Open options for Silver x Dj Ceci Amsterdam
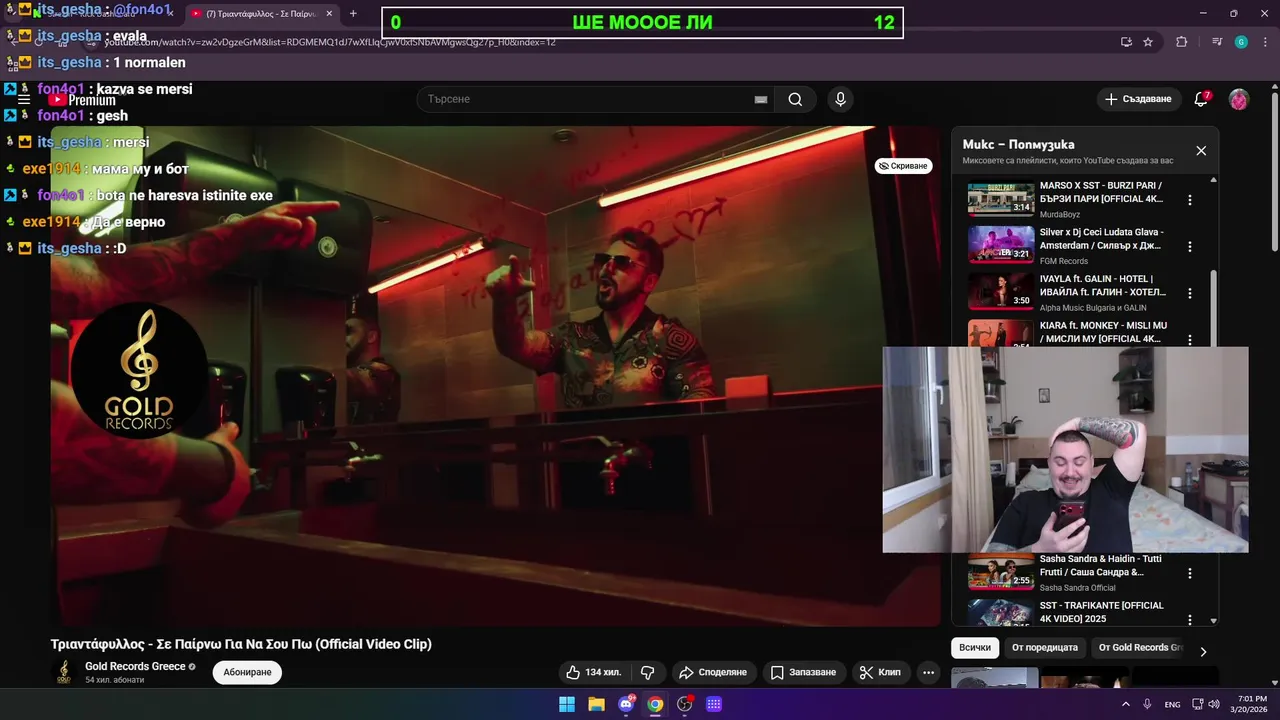1280x720 pixels. pos(1190,246)
